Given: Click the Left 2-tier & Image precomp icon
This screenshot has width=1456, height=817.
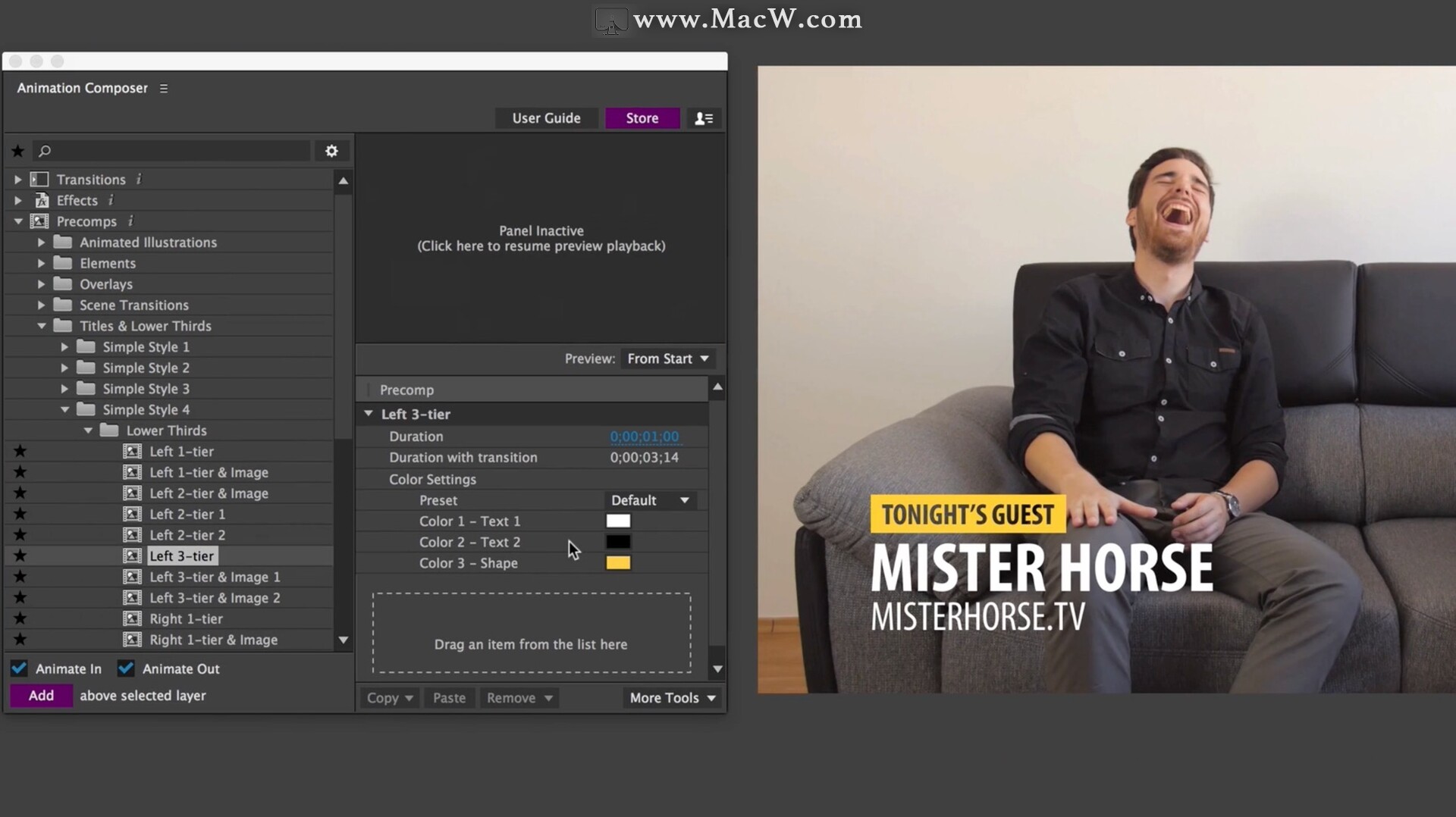Looking at the screenshot, I should (132, 493).
